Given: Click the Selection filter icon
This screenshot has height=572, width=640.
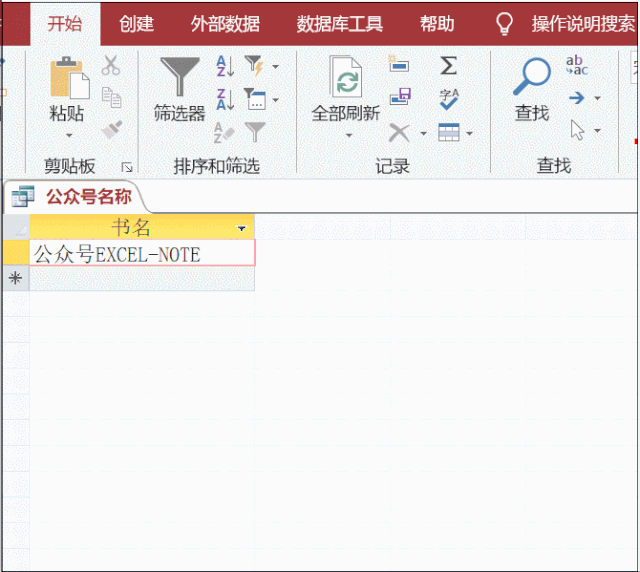Looking at the screenshot, I should pyautogui.click(x=255, y=66).
